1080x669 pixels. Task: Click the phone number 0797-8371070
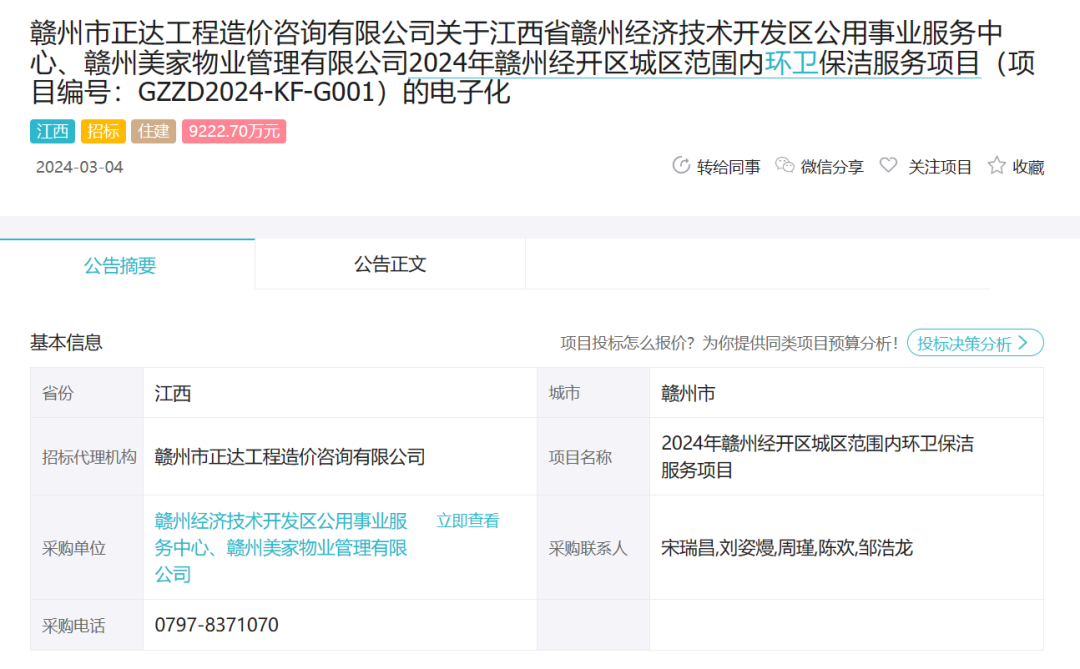(x=216, y=625)
